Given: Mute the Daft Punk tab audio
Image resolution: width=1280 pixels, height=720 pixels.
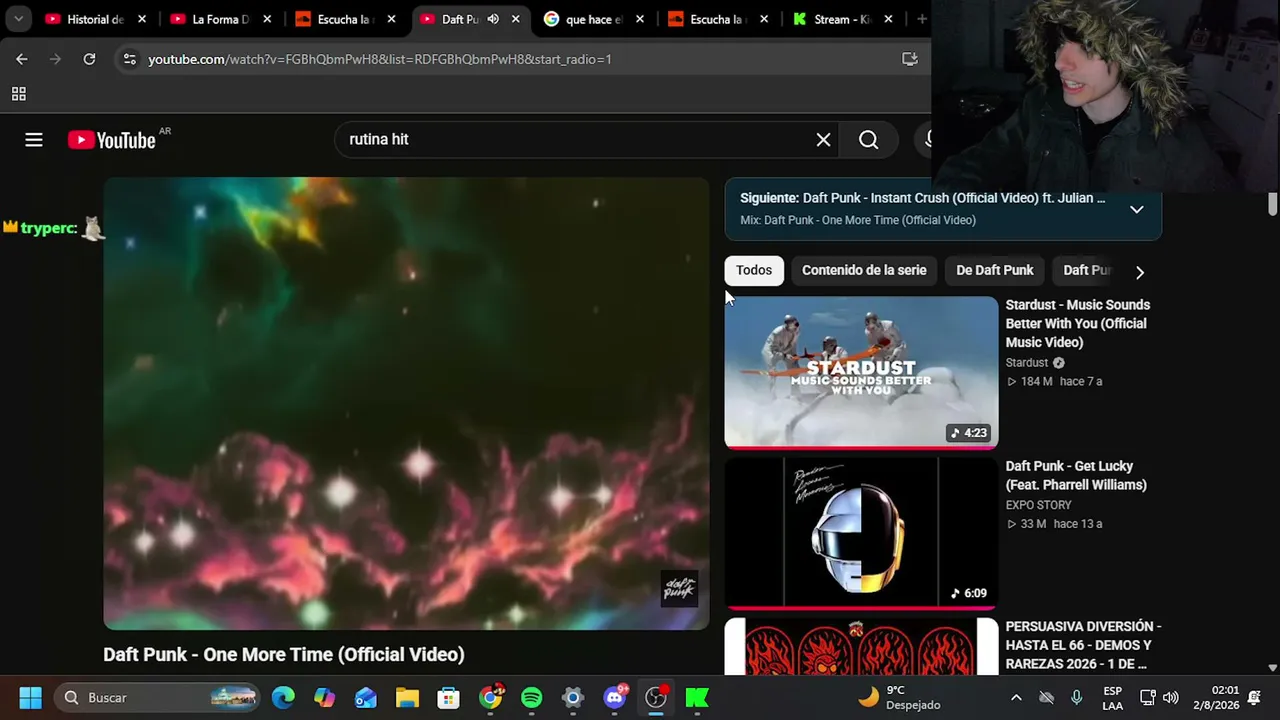Looking at the screenshot, I should coord(493,19).
